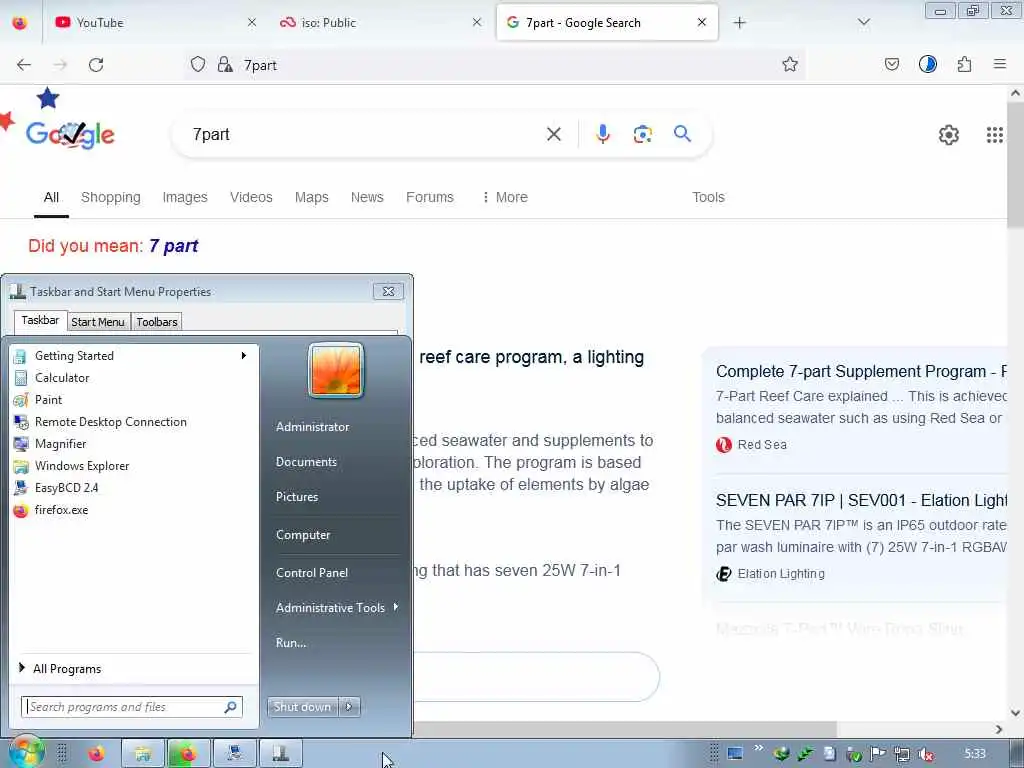List all tabs dropdown arrow
1024x768 pixels.
tap(863, 23)
